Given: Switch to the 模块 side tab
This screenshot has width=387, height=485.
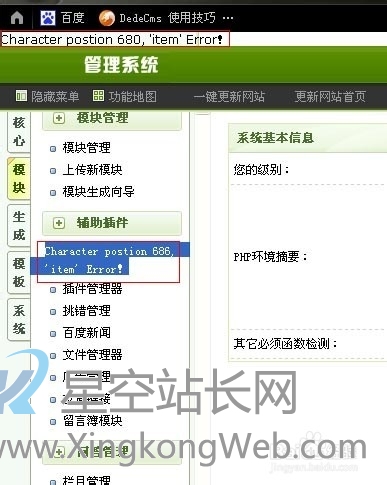Looking at the screenshot, I should [19, 179].
